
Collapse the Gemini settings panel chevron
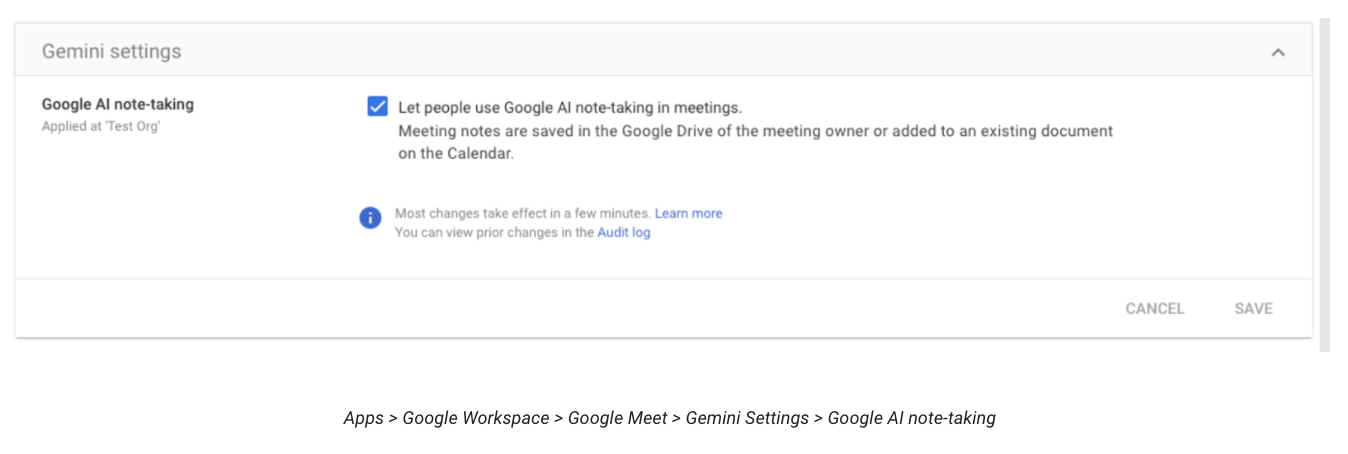1277,52
